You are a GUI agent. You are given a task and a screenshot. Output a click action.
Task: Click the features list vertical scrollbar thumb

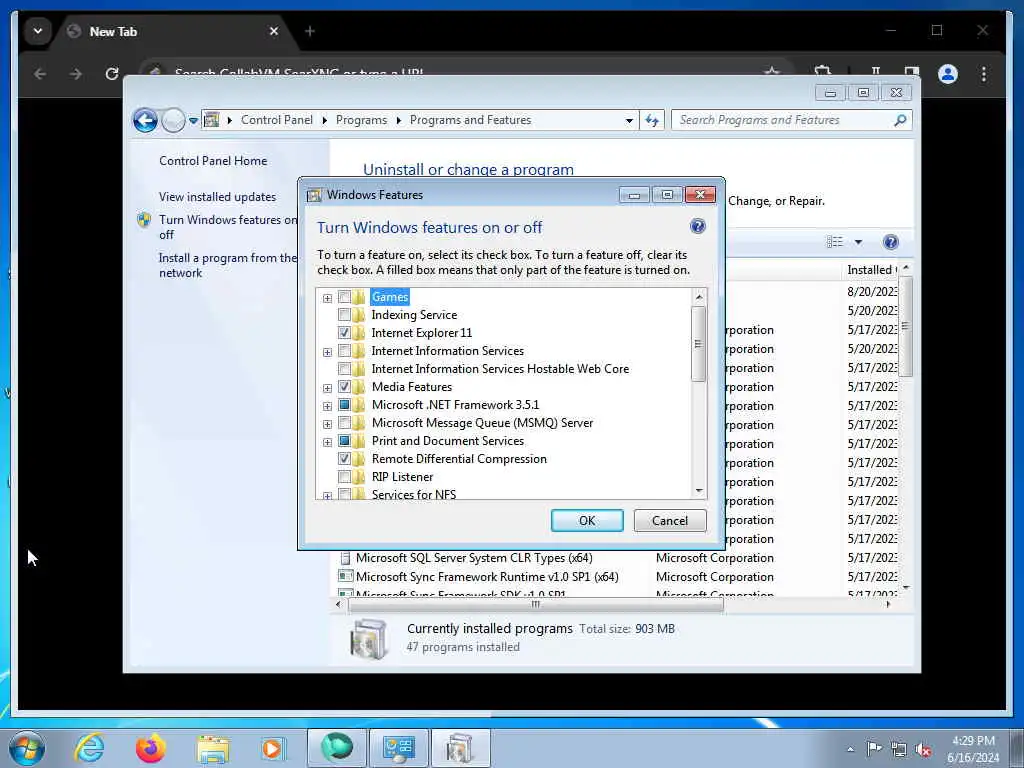pyautogui.click(x=698, y=344)
